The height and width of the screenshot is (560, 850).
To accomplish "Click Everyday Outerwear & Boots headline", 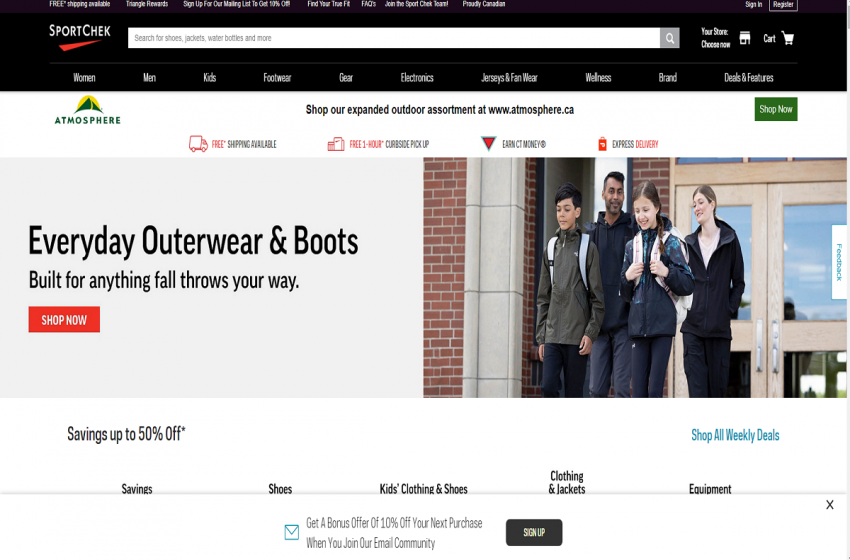I will [x=193, y=241].
